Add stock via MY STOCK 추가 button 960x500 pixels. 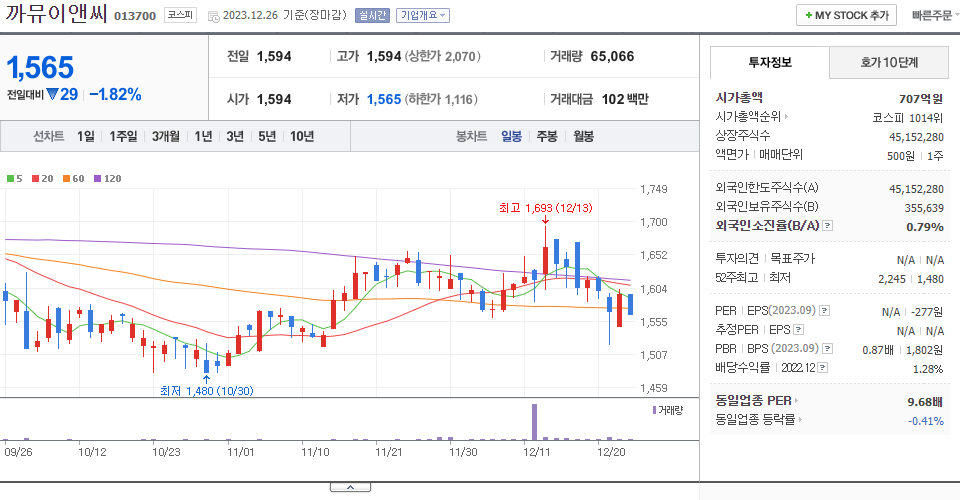[x=846, y=15]
